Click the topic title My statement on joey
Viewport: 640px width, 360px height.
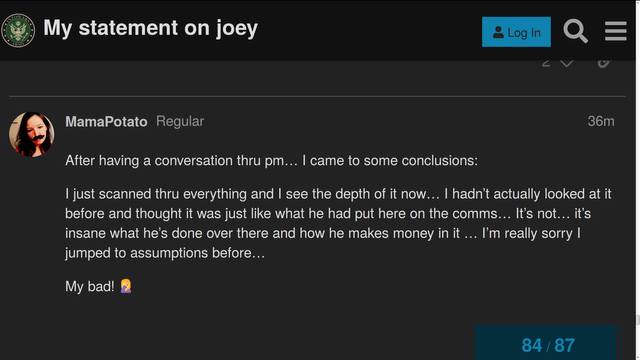[151, 28]
